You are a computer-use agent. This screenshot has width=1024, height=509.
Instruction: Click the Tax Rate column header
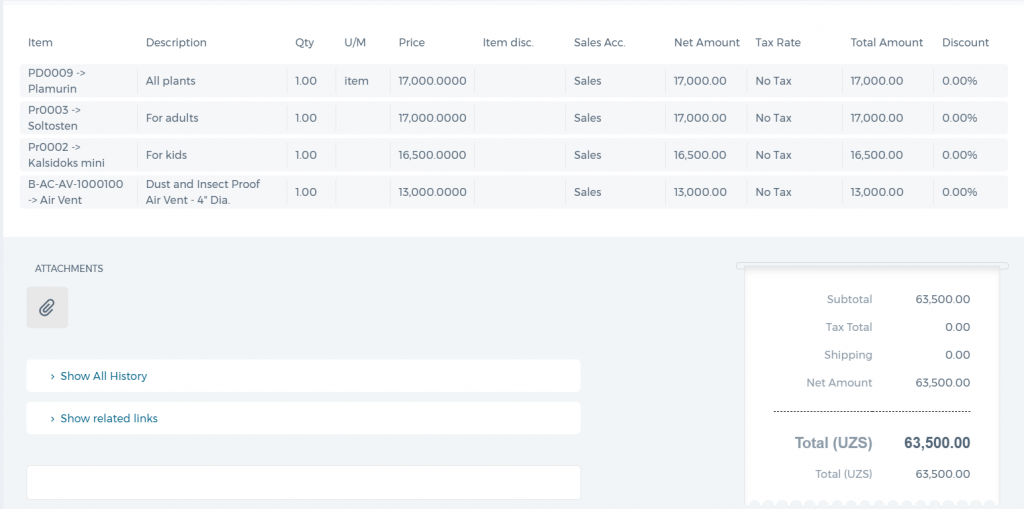pos(778,42)
